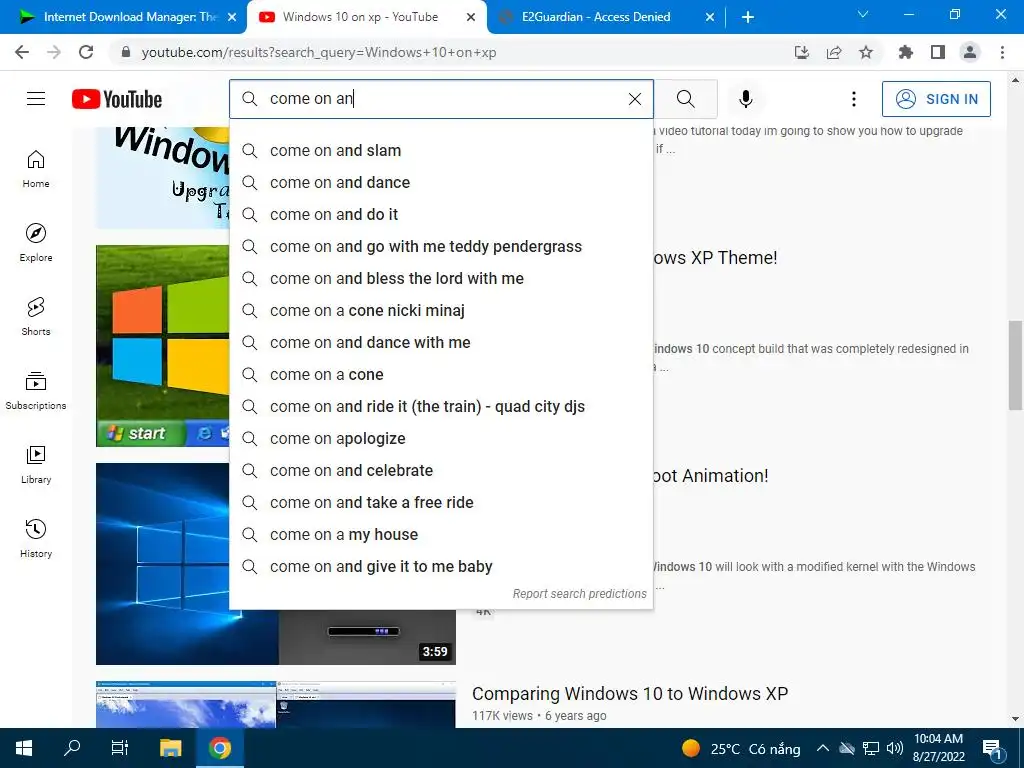Open 'Comparing Windows 10 to Windows XP' video

630,694
